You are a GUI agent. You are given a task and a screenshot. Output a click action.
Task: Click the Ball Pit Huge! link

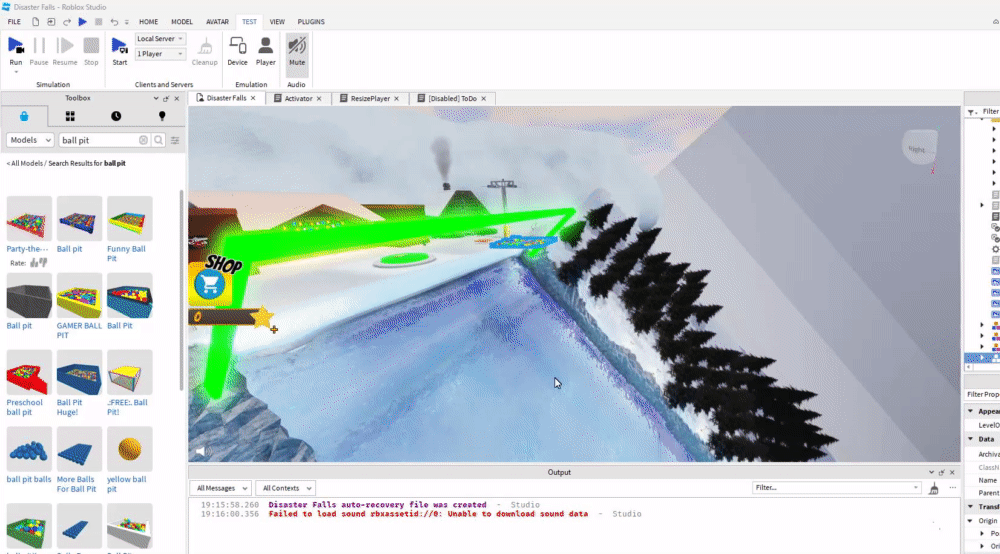tap(70, 407)
